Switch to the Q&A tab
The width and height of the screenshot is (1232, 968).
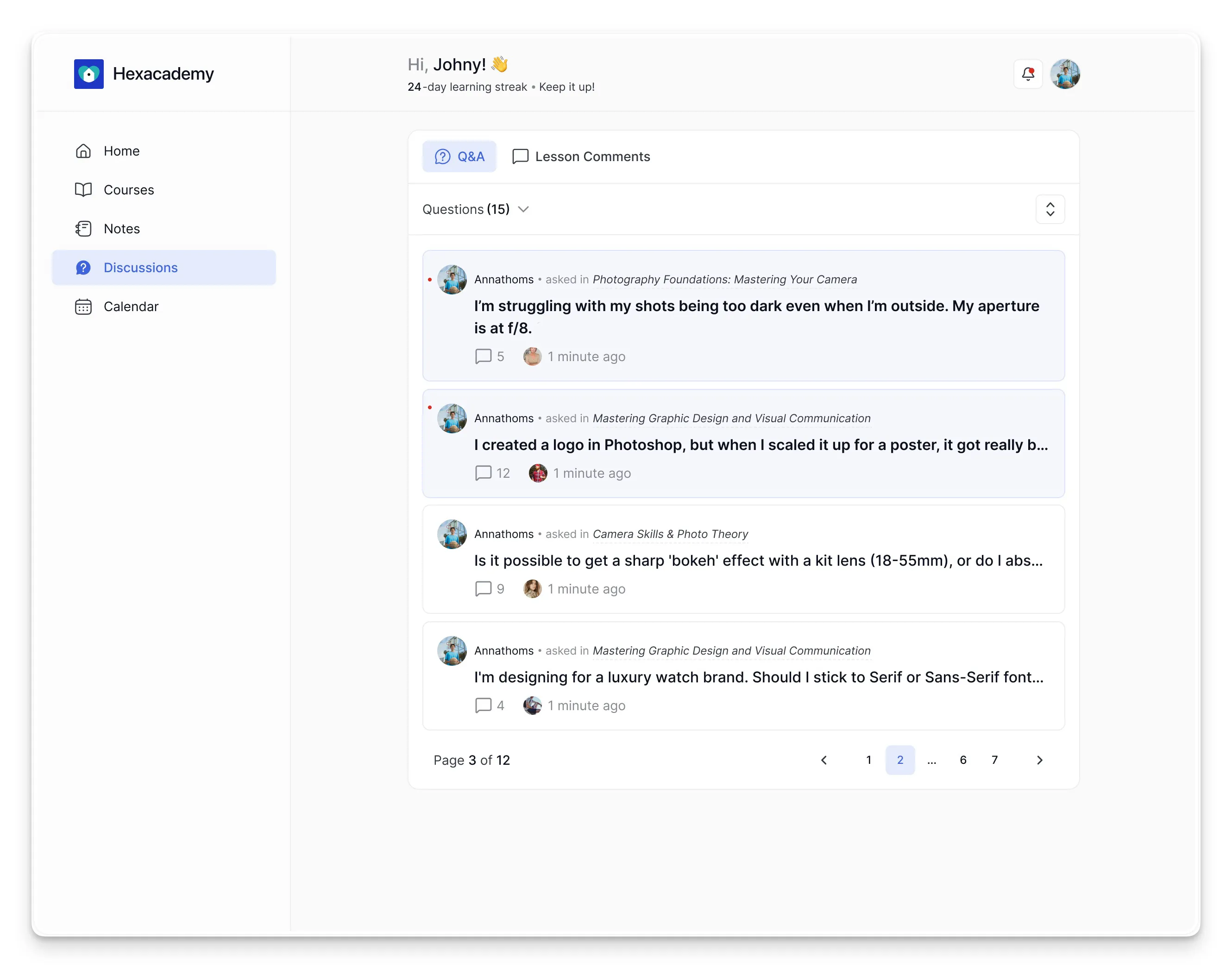[459, 157]
